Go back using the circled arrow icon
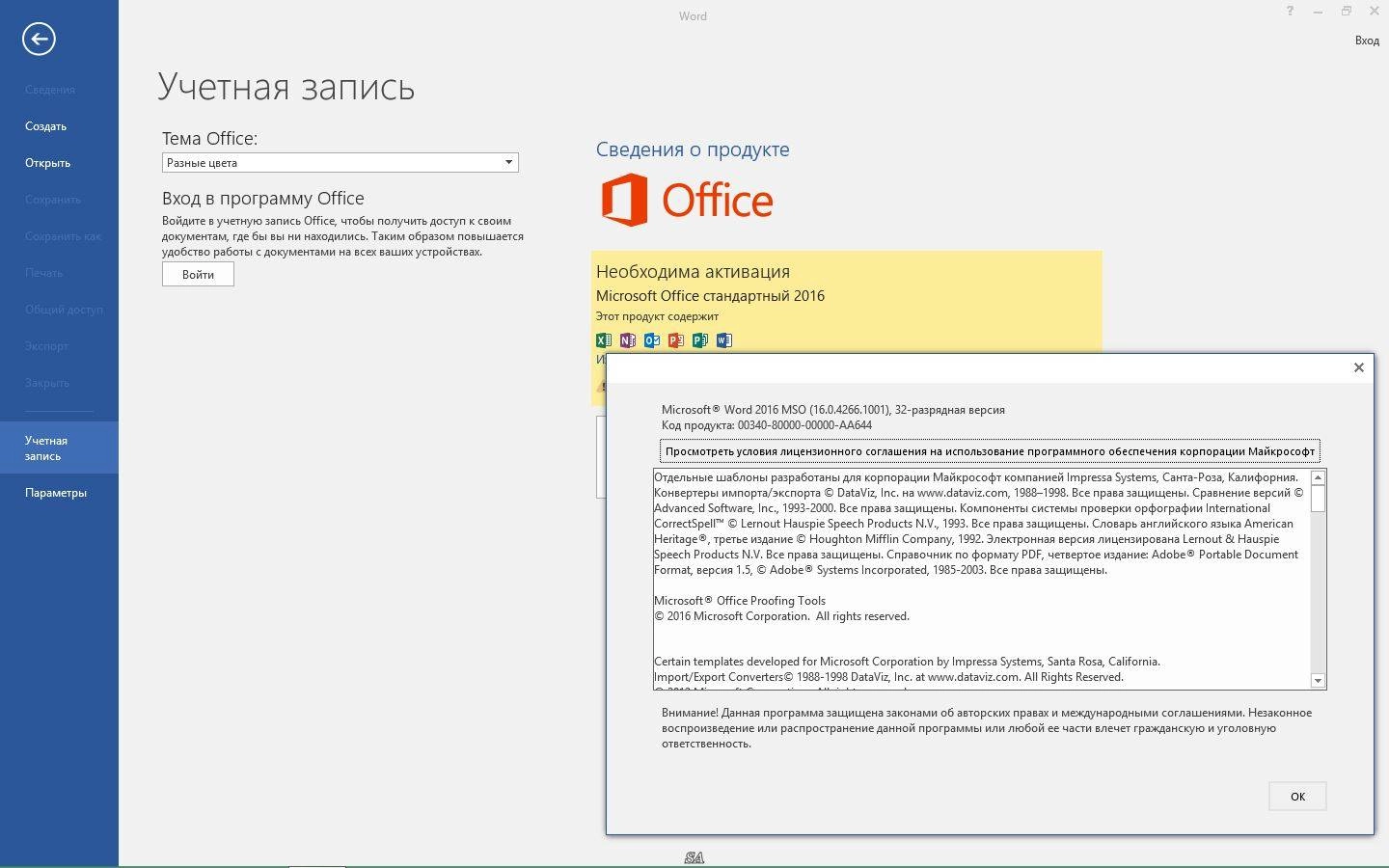 [39, 39]
